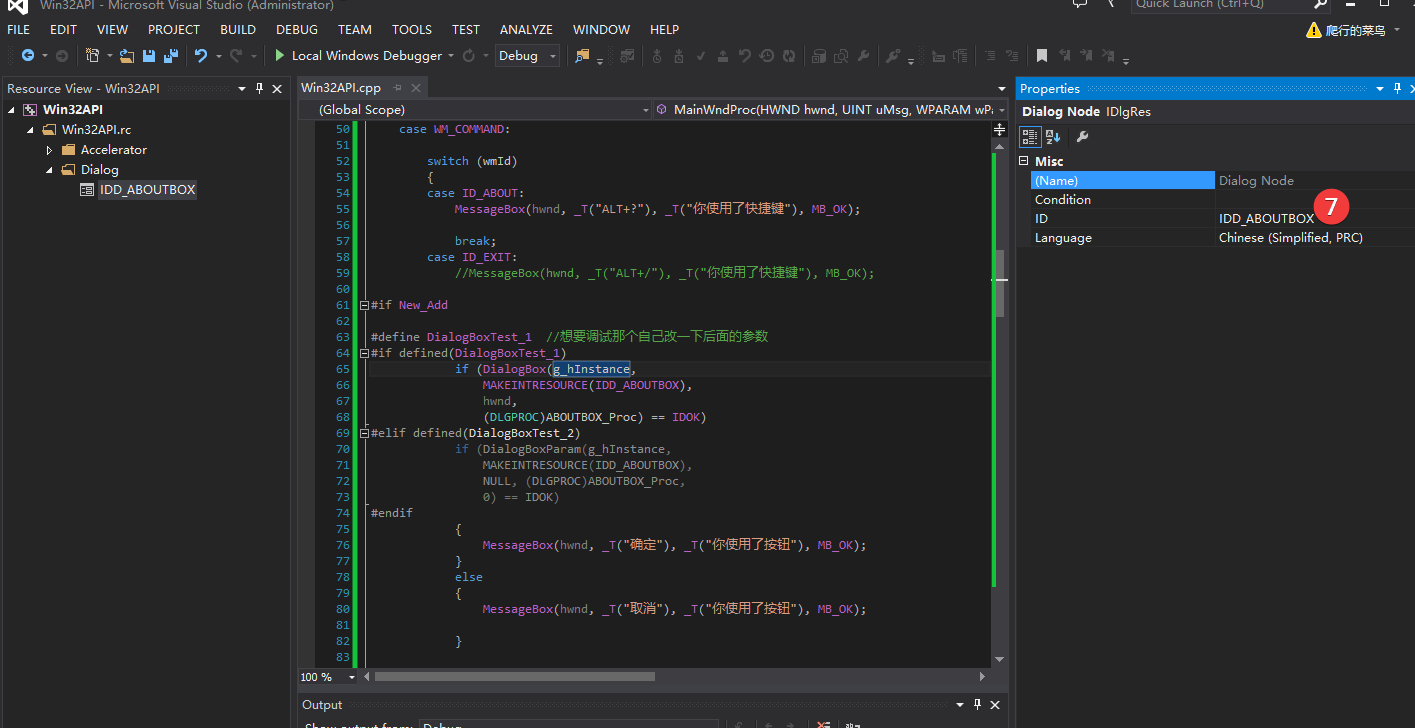Open the Debug configuration dropdown
Image resolution: width=1415 pixels, height=728 pixels.
click(x=553, y=56)
